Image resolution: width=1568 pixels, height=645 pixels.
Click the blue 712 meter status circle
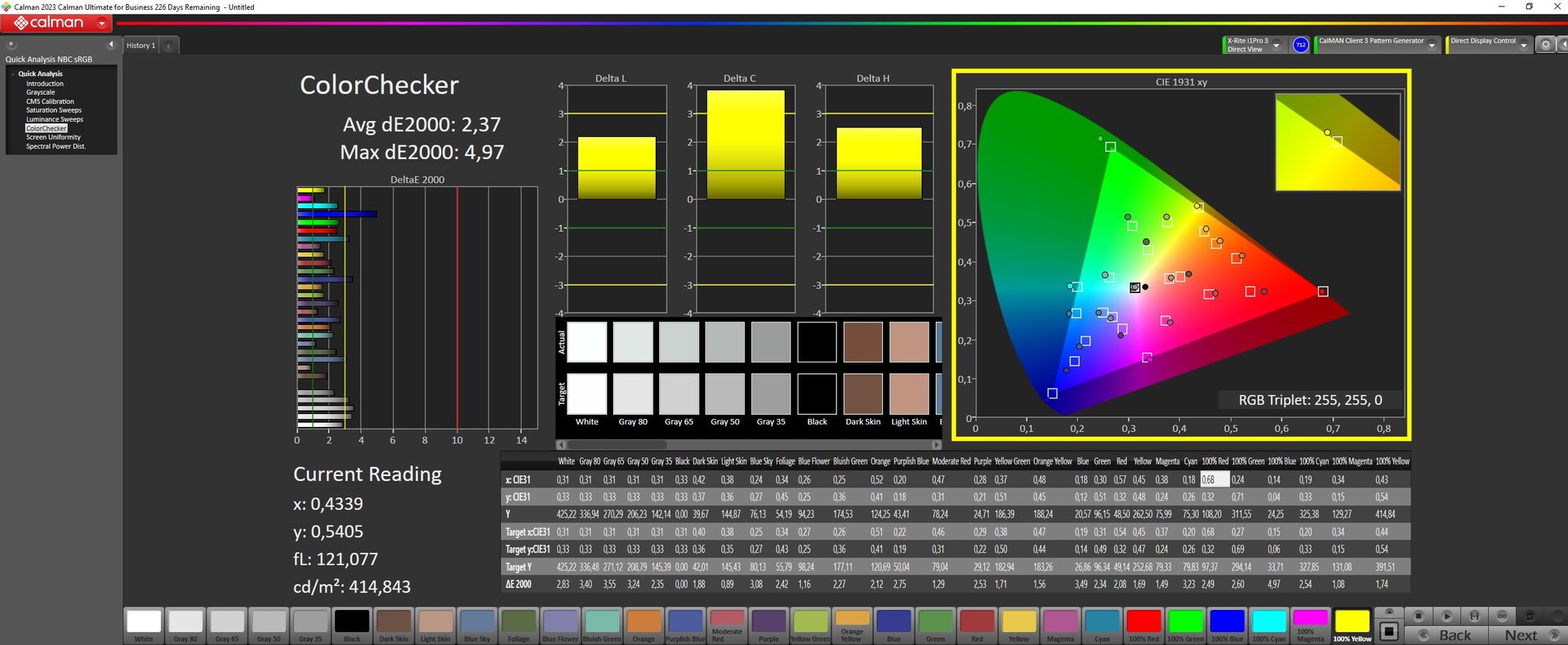click(1301, 45)
